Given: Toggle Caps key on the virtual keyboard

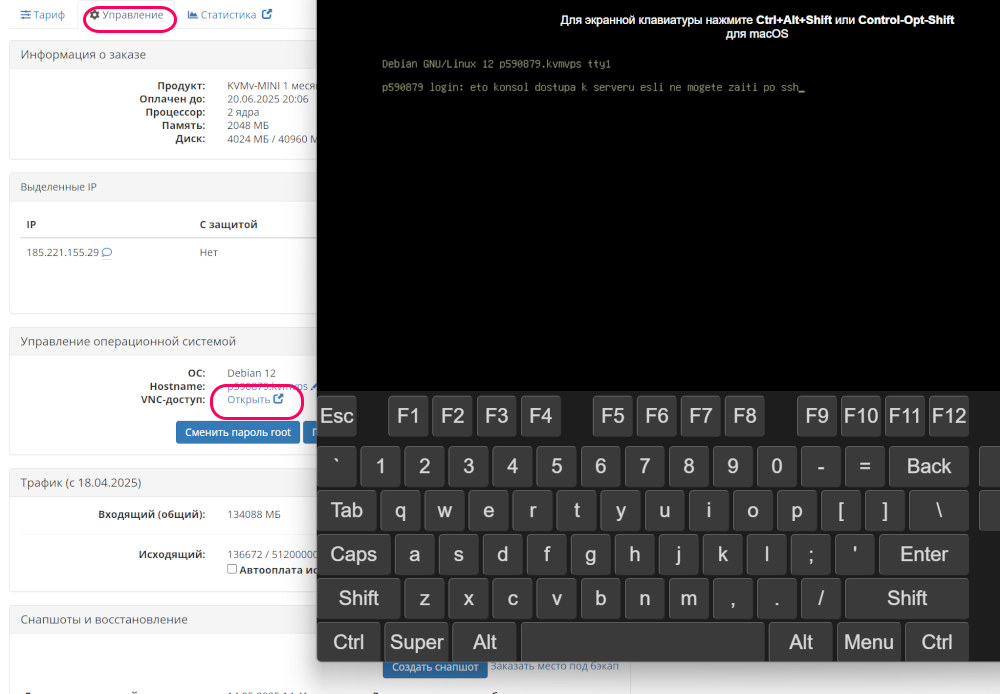Looking at the screenshot, I should (x=353, y=554).
